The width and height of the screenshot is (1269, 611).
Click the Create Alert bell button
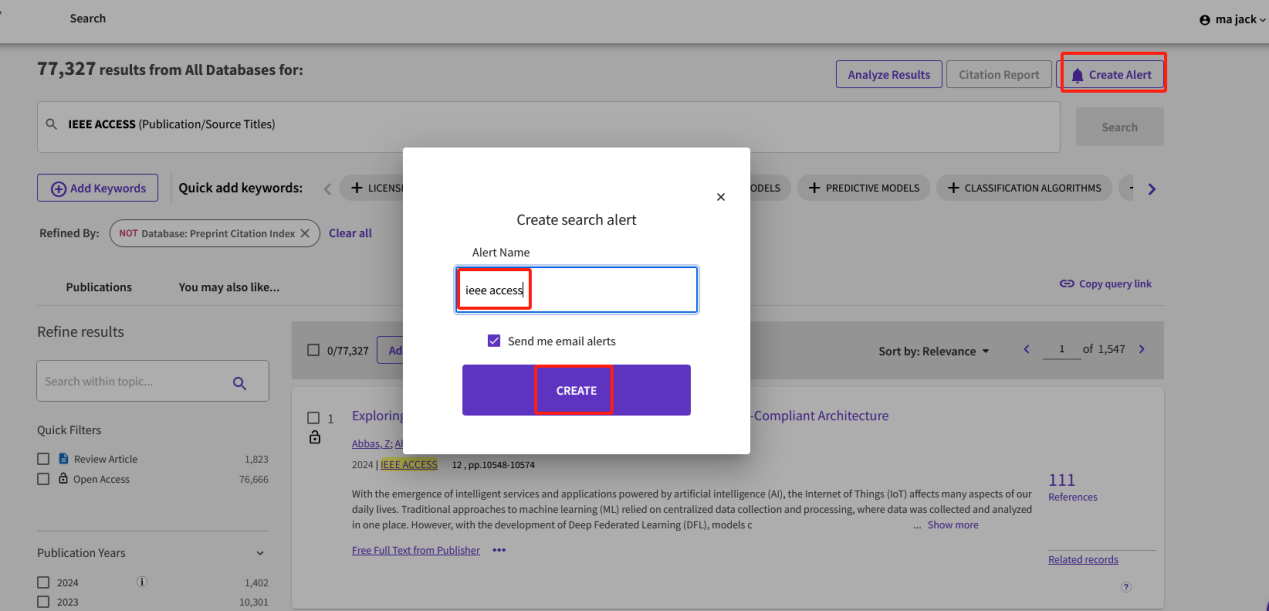coord(1111,75)
